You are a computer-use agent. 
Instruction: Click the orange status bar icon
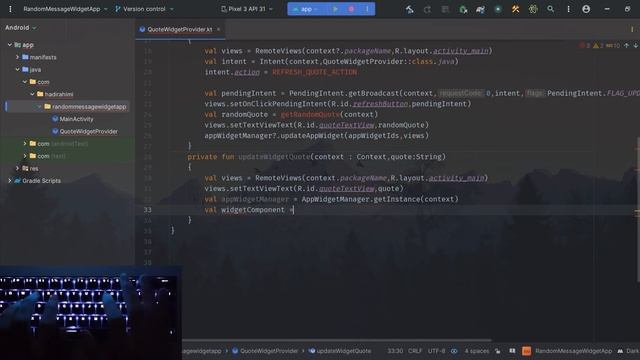pos(527,351)
